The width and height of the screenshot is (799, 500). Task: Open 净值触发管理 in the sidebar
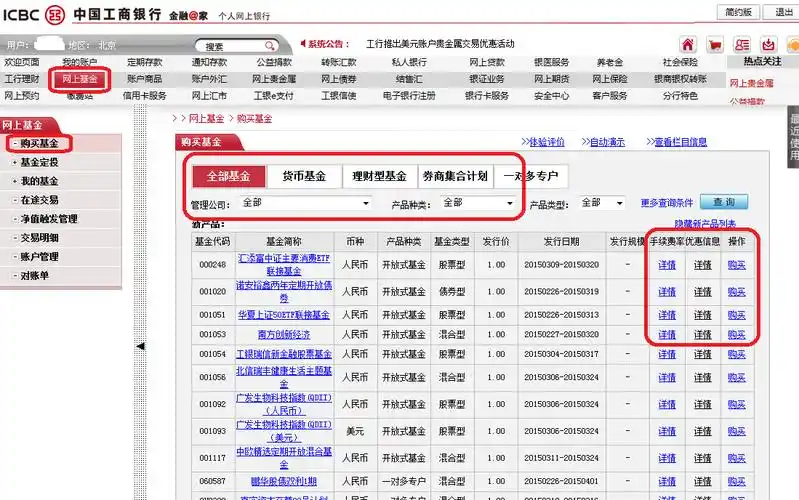tap(48, 219)
